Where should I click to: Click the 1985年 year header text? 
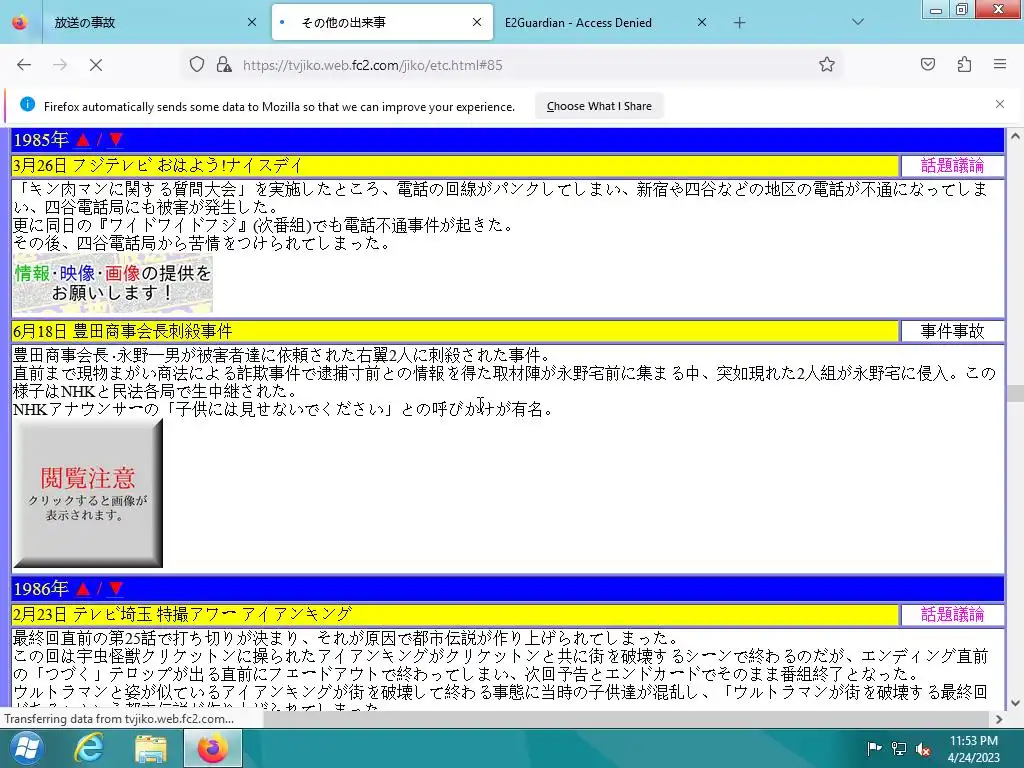(x=40, y=140)
